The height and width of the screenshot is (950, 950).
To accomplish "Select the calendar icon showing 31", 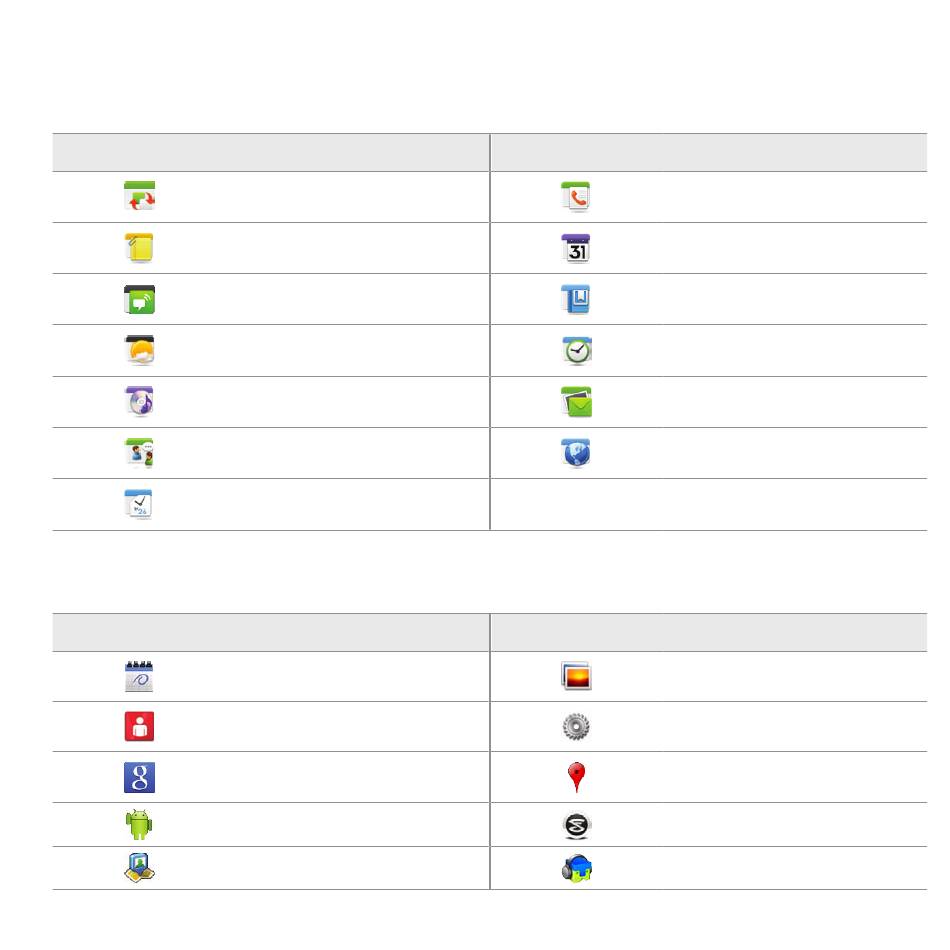I will pos(576,248).
